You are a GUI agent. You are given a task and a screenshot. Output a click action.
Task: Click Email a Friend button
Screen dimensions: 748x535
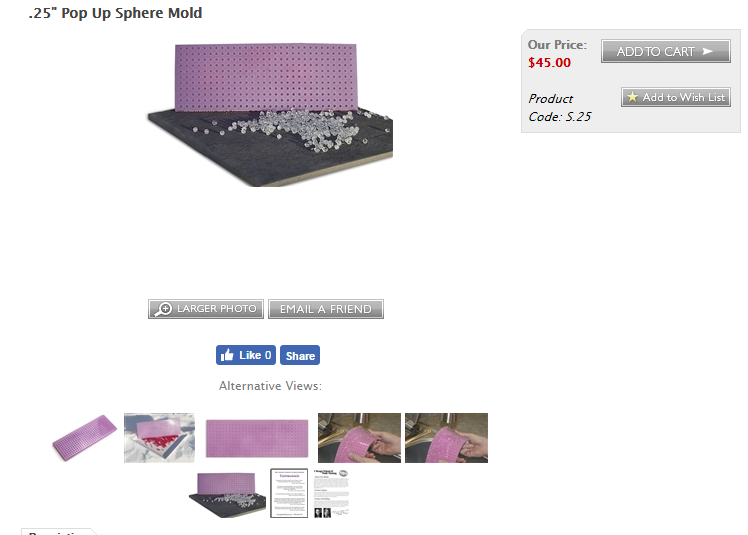(326, 309)
